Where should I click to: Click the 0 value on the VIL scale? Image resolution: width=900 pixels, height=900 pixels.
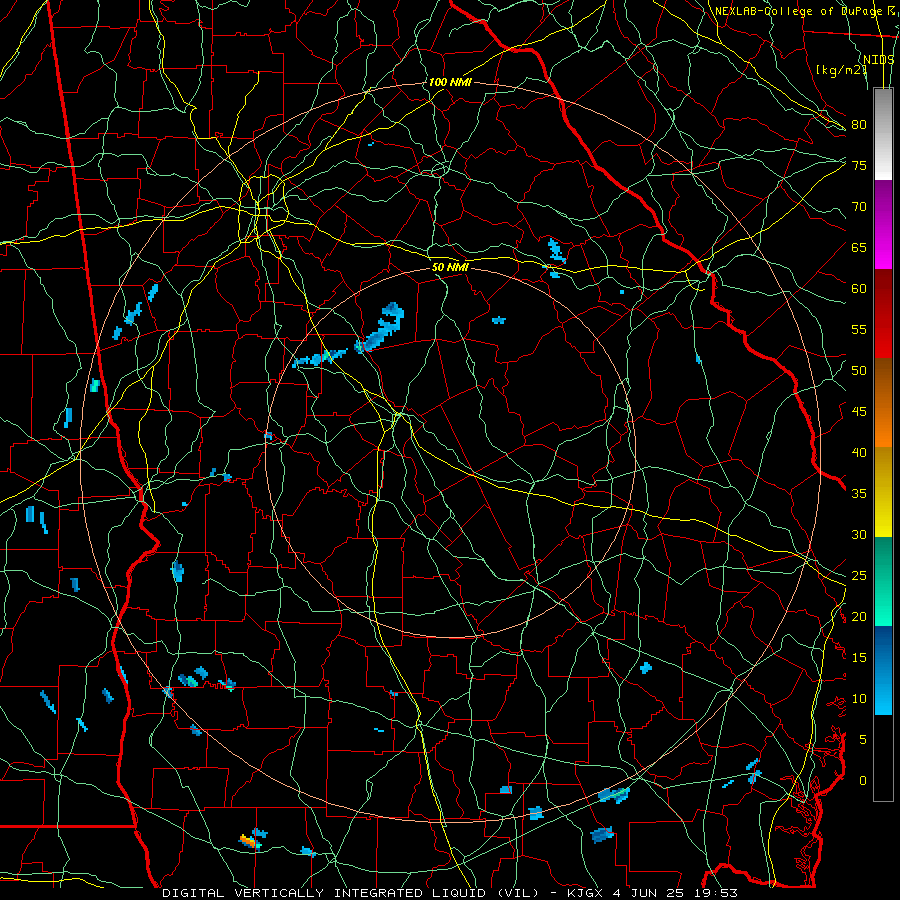[863, 781]
